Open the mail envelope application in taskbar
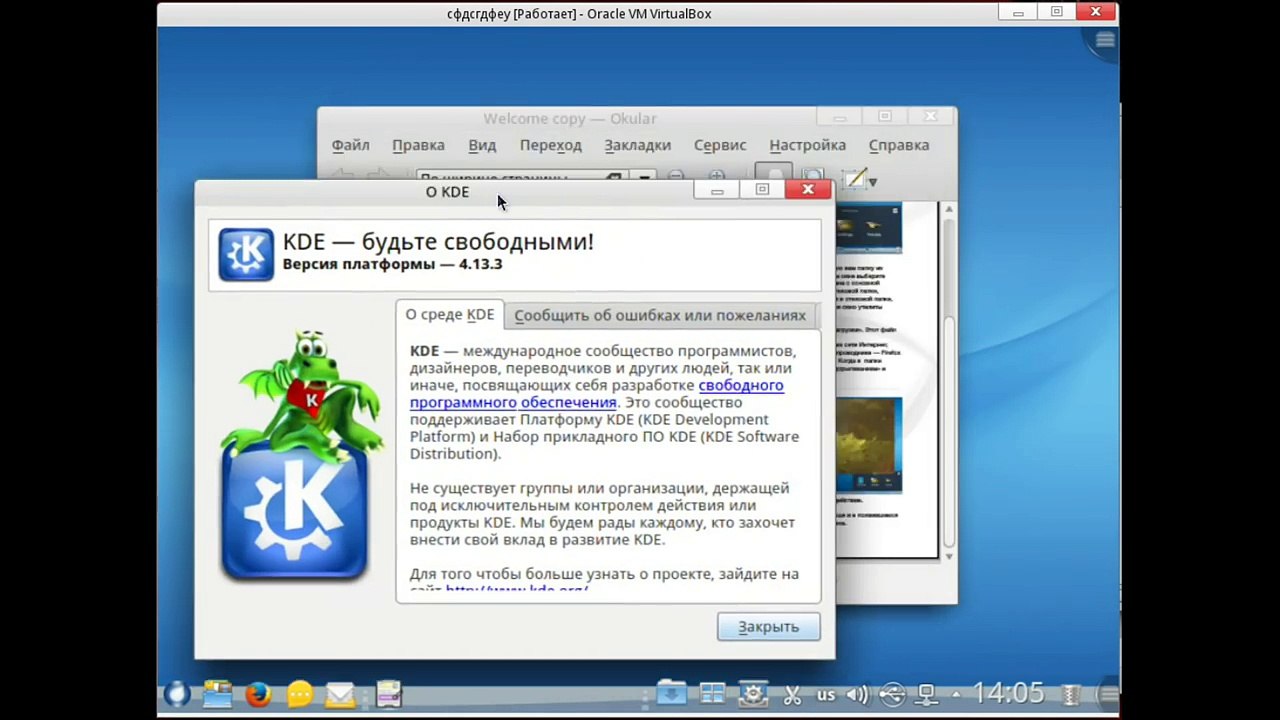Image resolution: width=1280 pixels, height=720 pixels. coord(340,694)
